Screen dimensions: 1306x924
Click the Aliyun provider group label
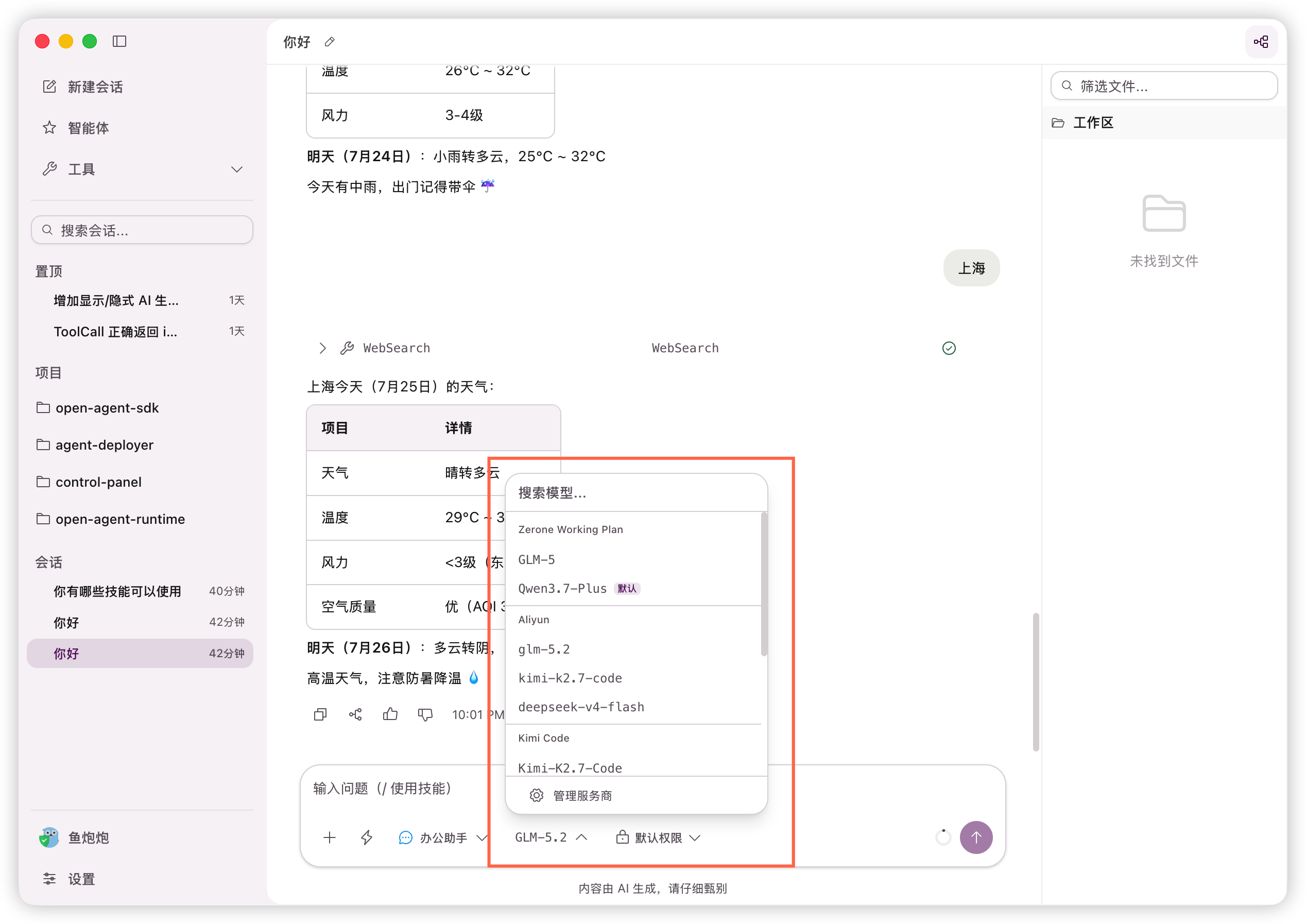pyautogui.click(x=534, y=620)
